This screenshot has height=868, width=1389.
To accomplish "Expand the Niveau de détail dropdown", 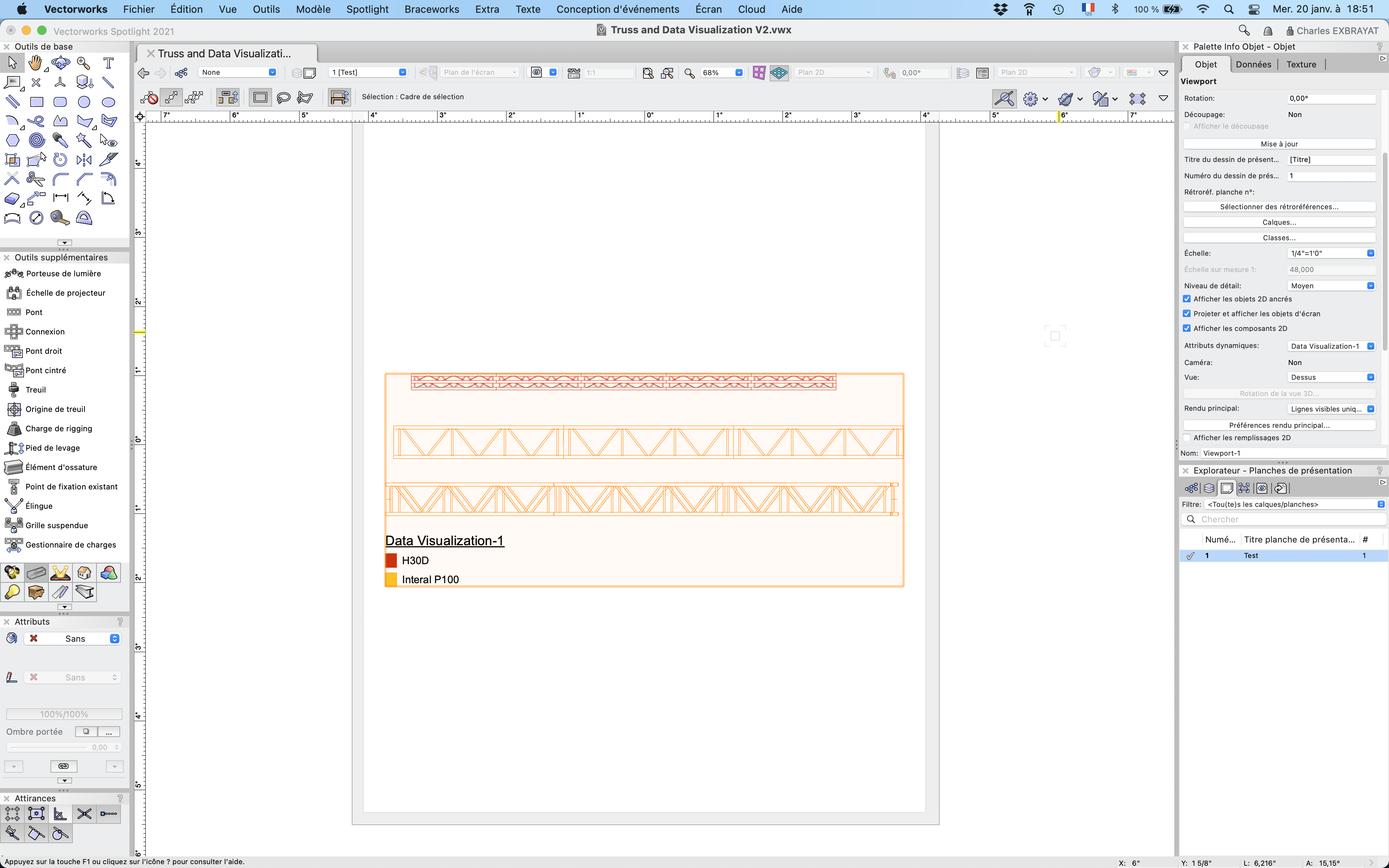I will 1331,286.
